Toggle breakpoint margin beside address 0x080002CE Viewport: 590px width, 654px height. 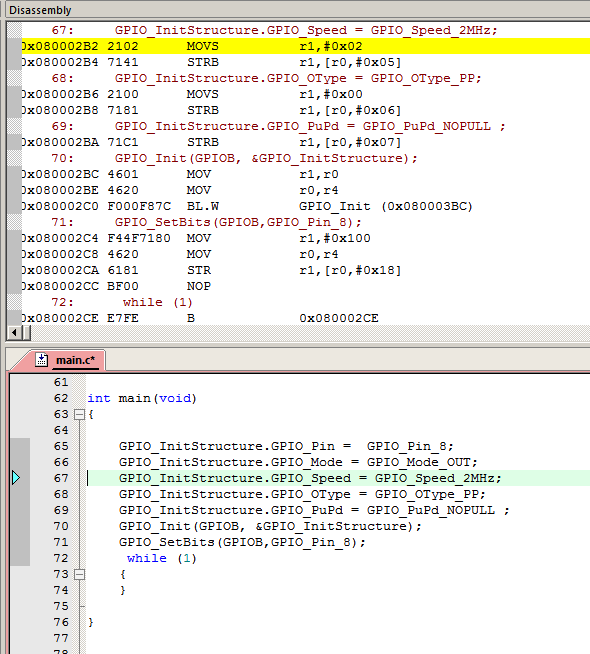pyautogui.click(x=15, y=319)
